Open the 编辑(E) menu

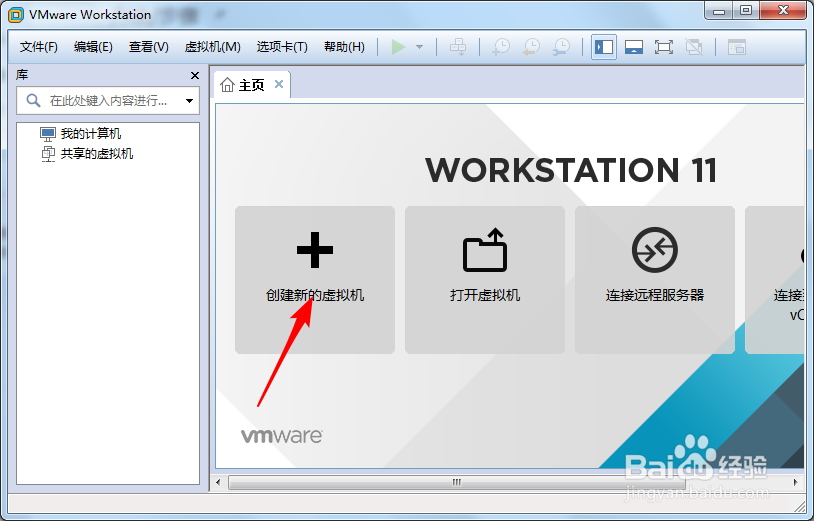(x=93, y=47)
